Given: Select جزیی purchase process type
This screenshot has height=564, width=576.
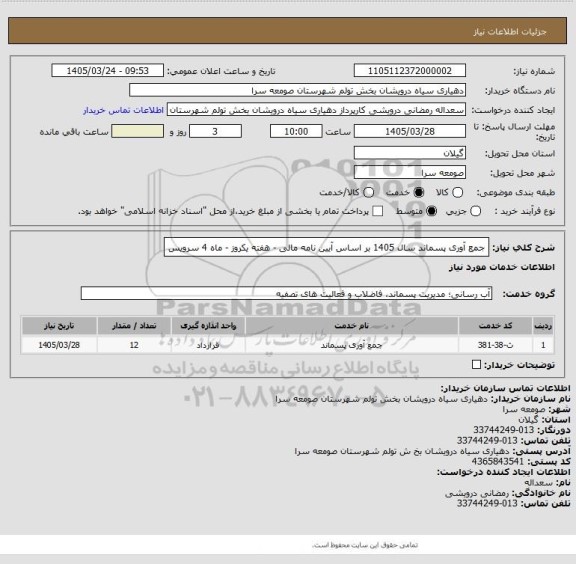Looking at the screenshot, I should pyautogui.click(x=475, y=211).
